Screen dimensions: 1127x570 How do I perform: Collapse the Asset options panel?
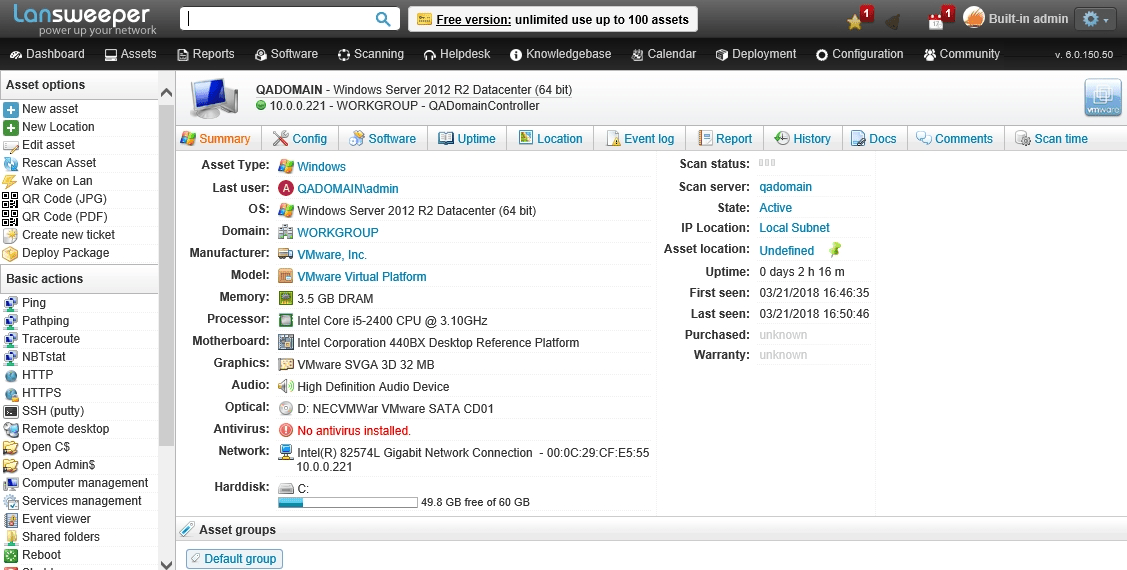click(166, 91)
